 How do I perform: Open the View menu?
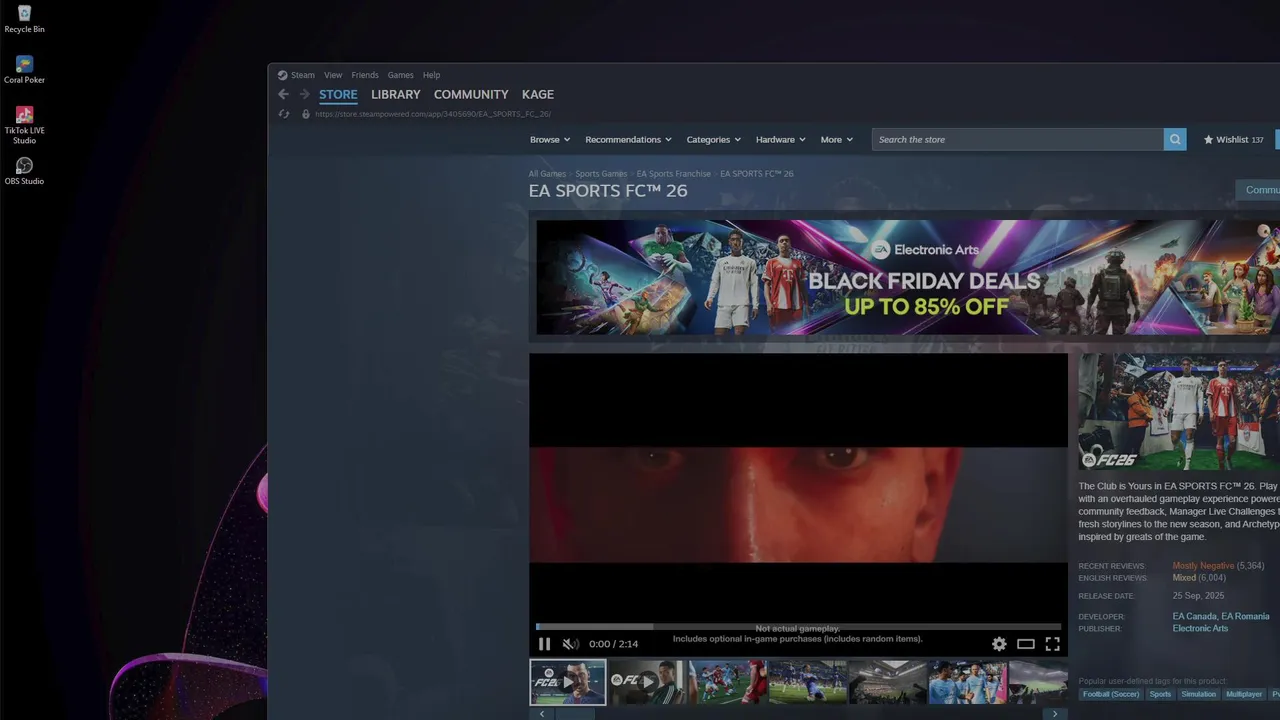[333, 75]
